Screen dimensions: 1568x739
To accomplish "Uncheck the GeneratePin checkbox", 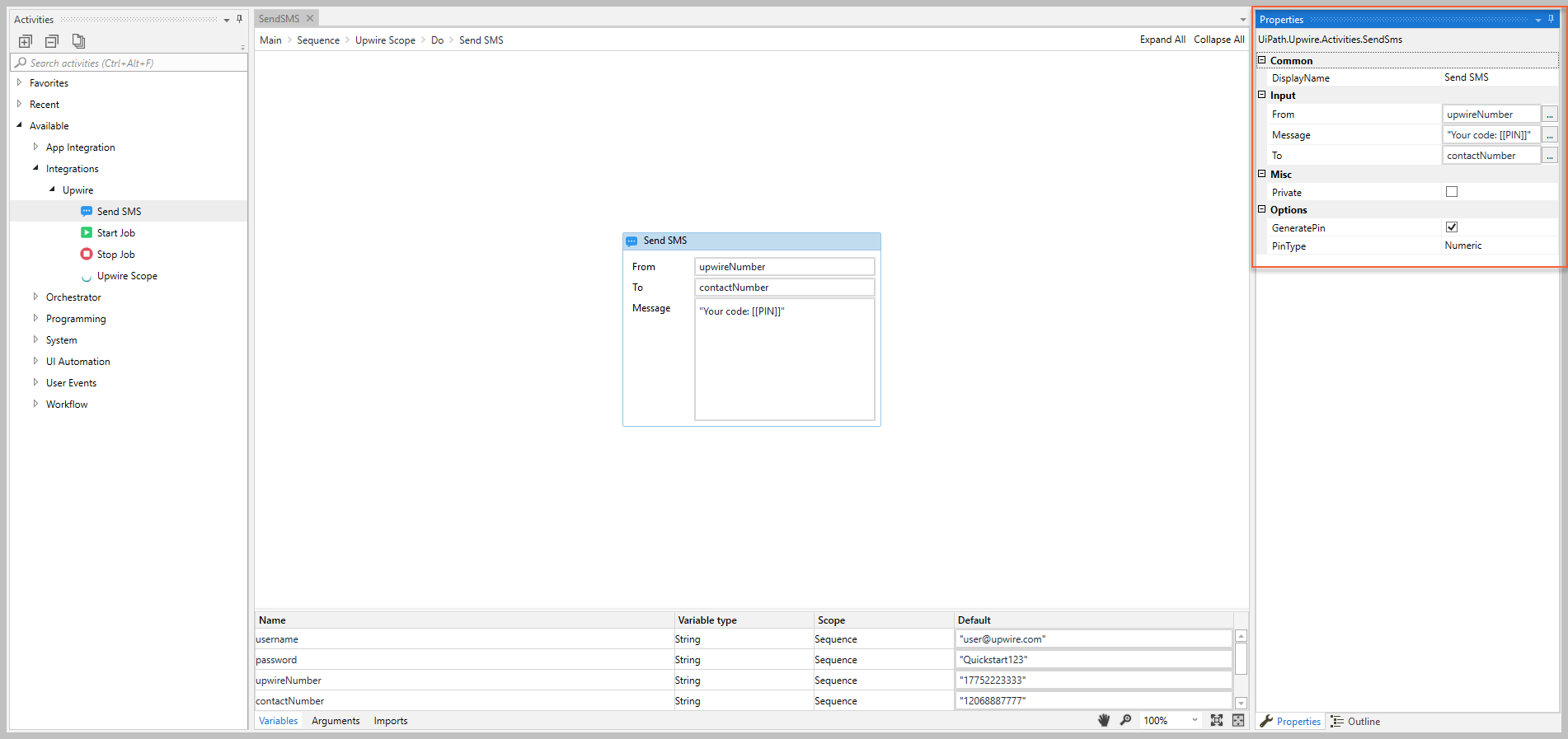I will [1452, 227].
